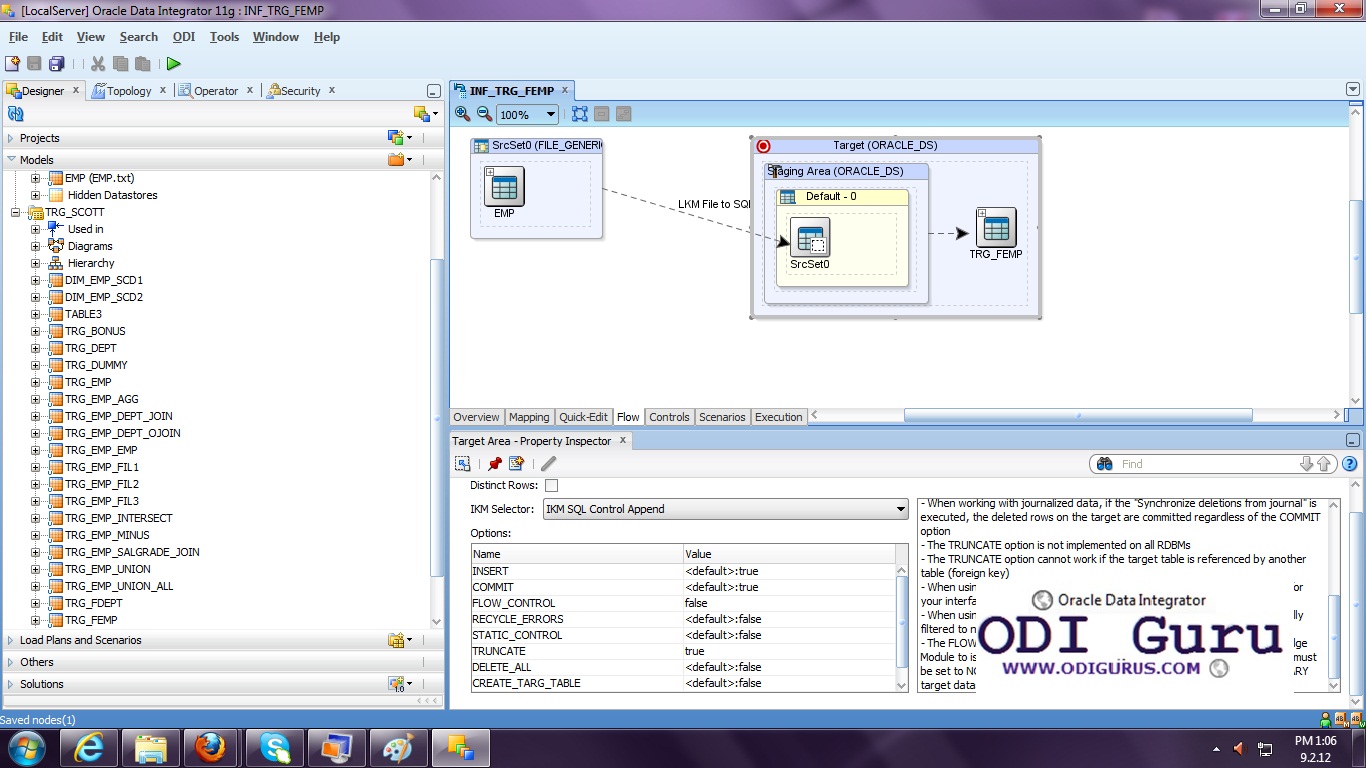Expand the TRG_FEMP model node
This screenshot has width=1366, height=768.
tap(36, 620)
